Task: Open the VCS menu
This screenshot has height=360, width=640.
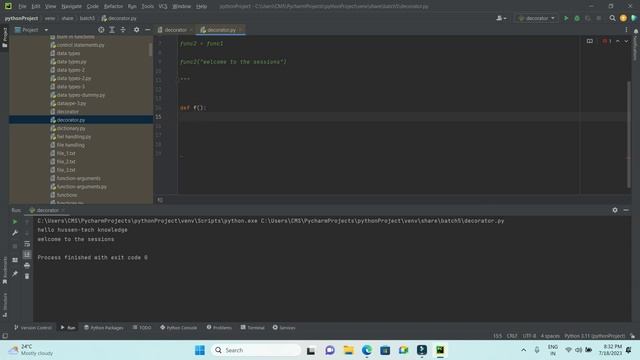Action: point(163,7)
